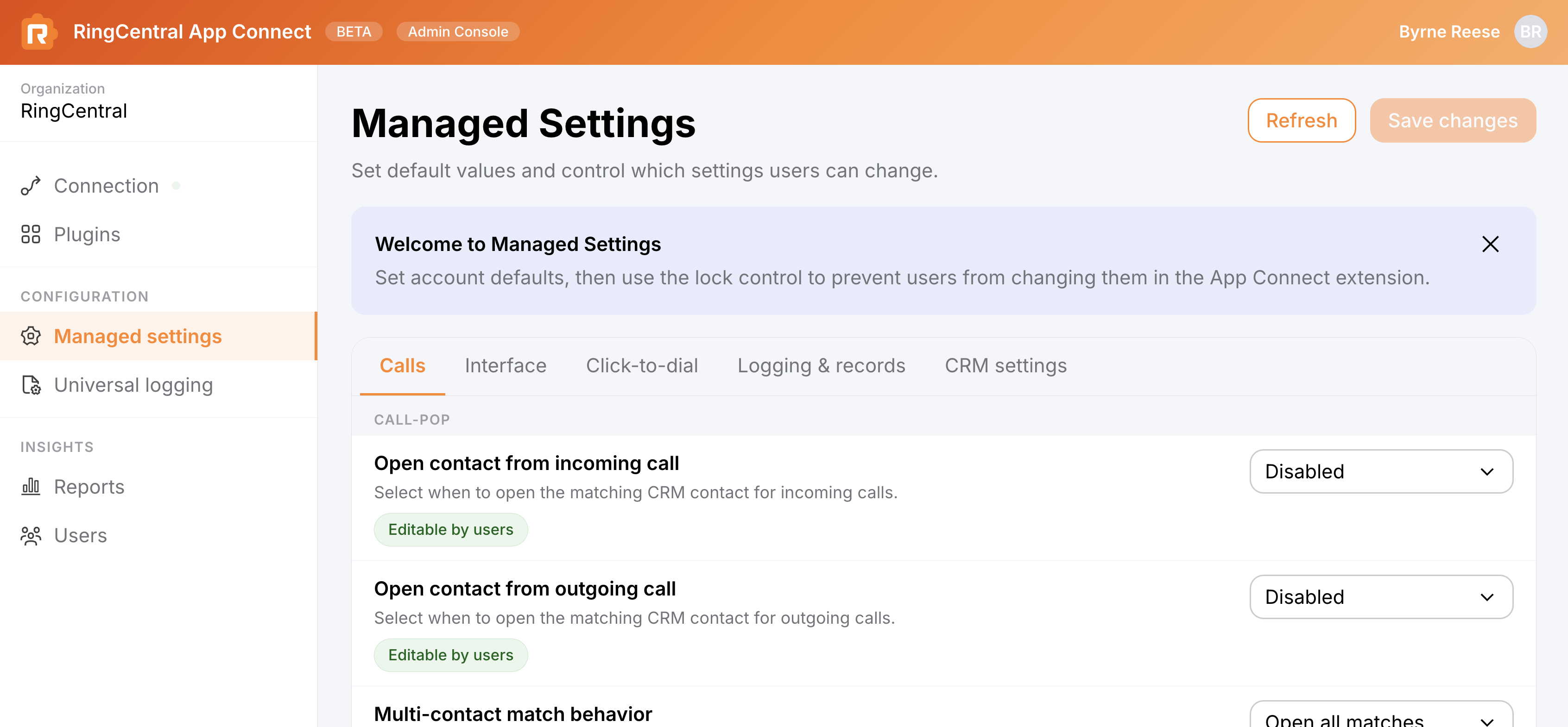Image resolution: width=1568 pixels, height=727 pixels.
Task: Click the Admin Console badge
Action: click(458, 31)
